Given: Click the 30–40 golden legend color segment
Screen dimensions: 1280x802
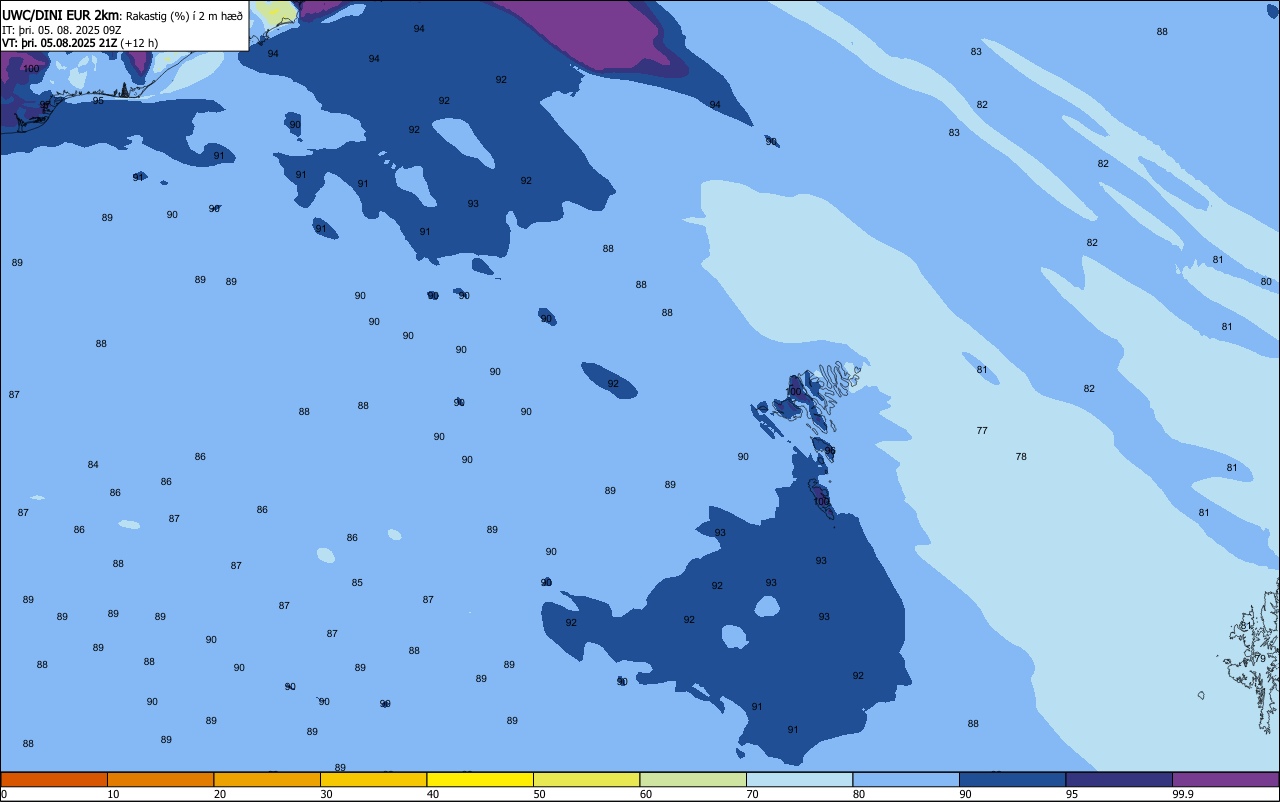Looking at the screenshot, I should point(374,779).
